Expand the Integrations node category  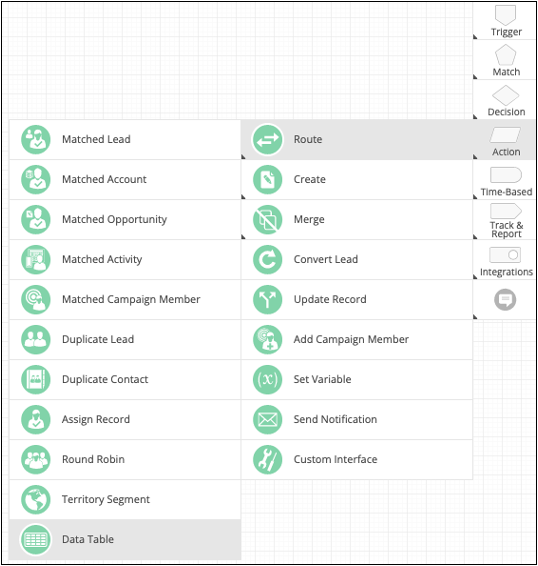(x=505, y=260)
